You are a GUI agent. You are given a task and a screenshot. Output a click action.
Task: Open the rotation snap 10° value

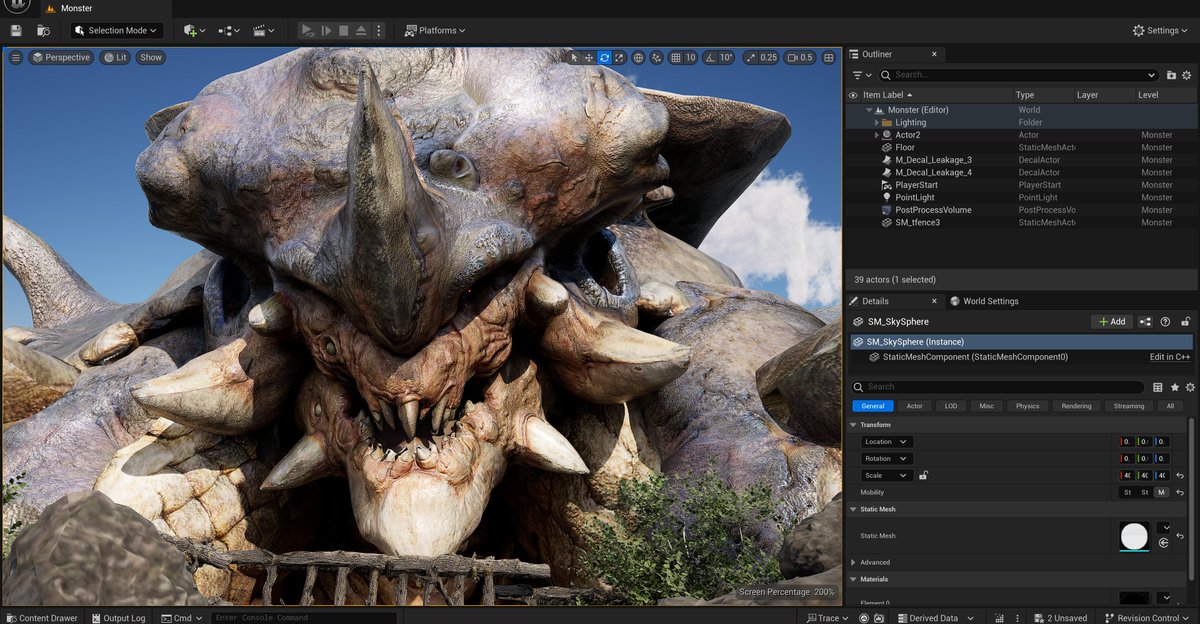click(727, 58)
